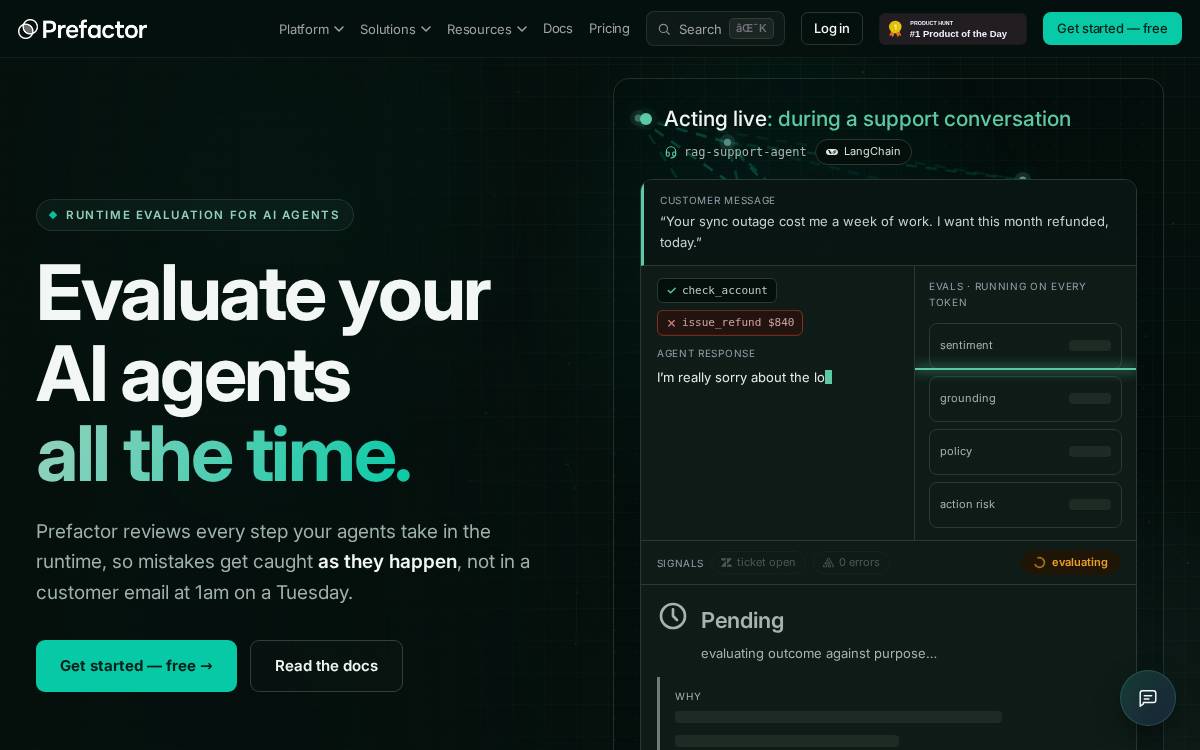Click the Solutions chevron arrow
1200x750 pixels.
click(426, 29)
